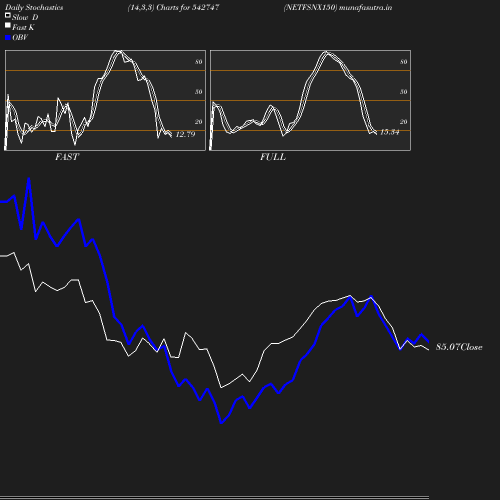This screenshot has height=500, width=500.
Task: Click the FAST chart value 12.79
Action: point(185,134)
